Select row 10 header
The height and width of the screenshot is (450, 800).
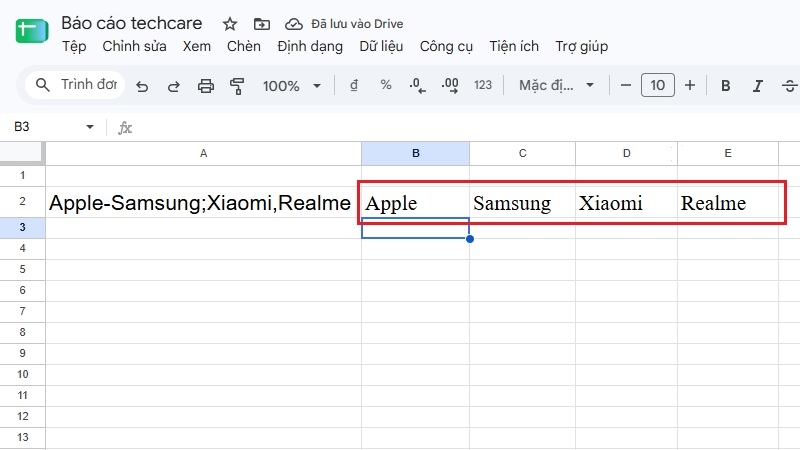[x=22, y=374]
